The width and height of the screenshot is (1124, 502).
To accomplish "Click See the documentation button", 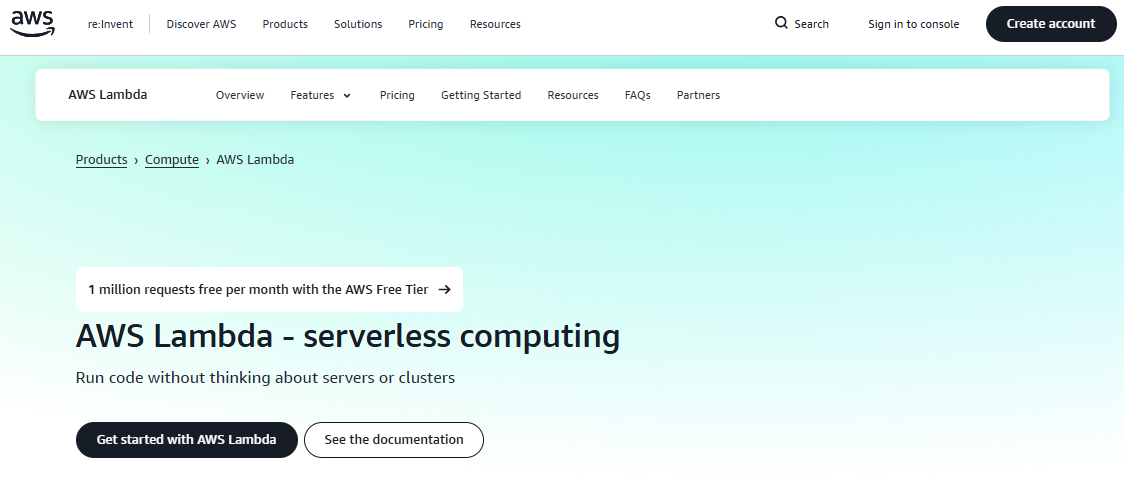I will coord(394,440).
